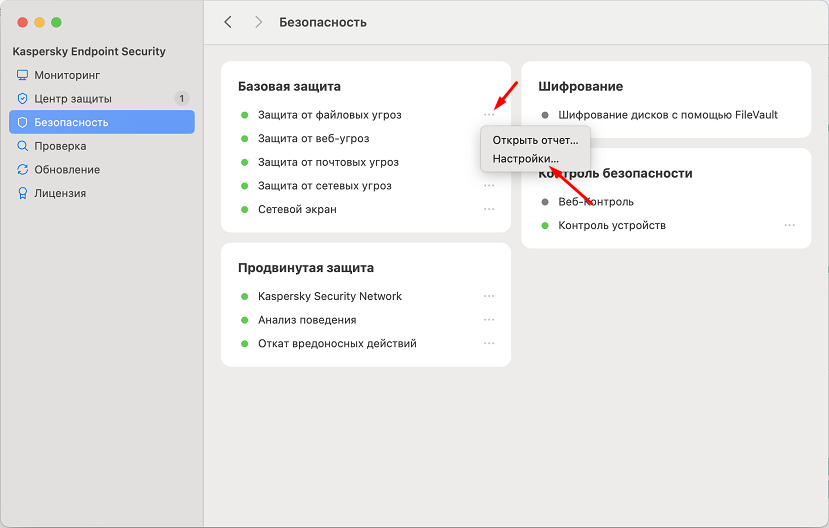Click the Проверка magnifier icon

[23, 146]
